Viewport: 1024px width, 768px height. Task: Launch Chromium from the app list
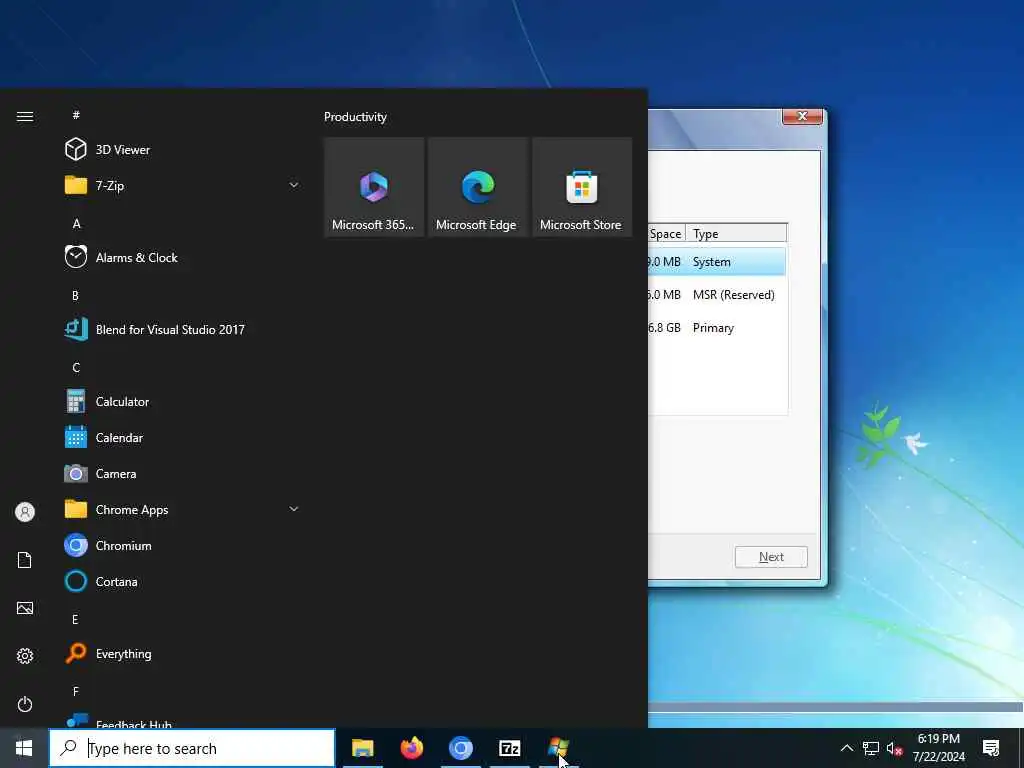(183, 545)
